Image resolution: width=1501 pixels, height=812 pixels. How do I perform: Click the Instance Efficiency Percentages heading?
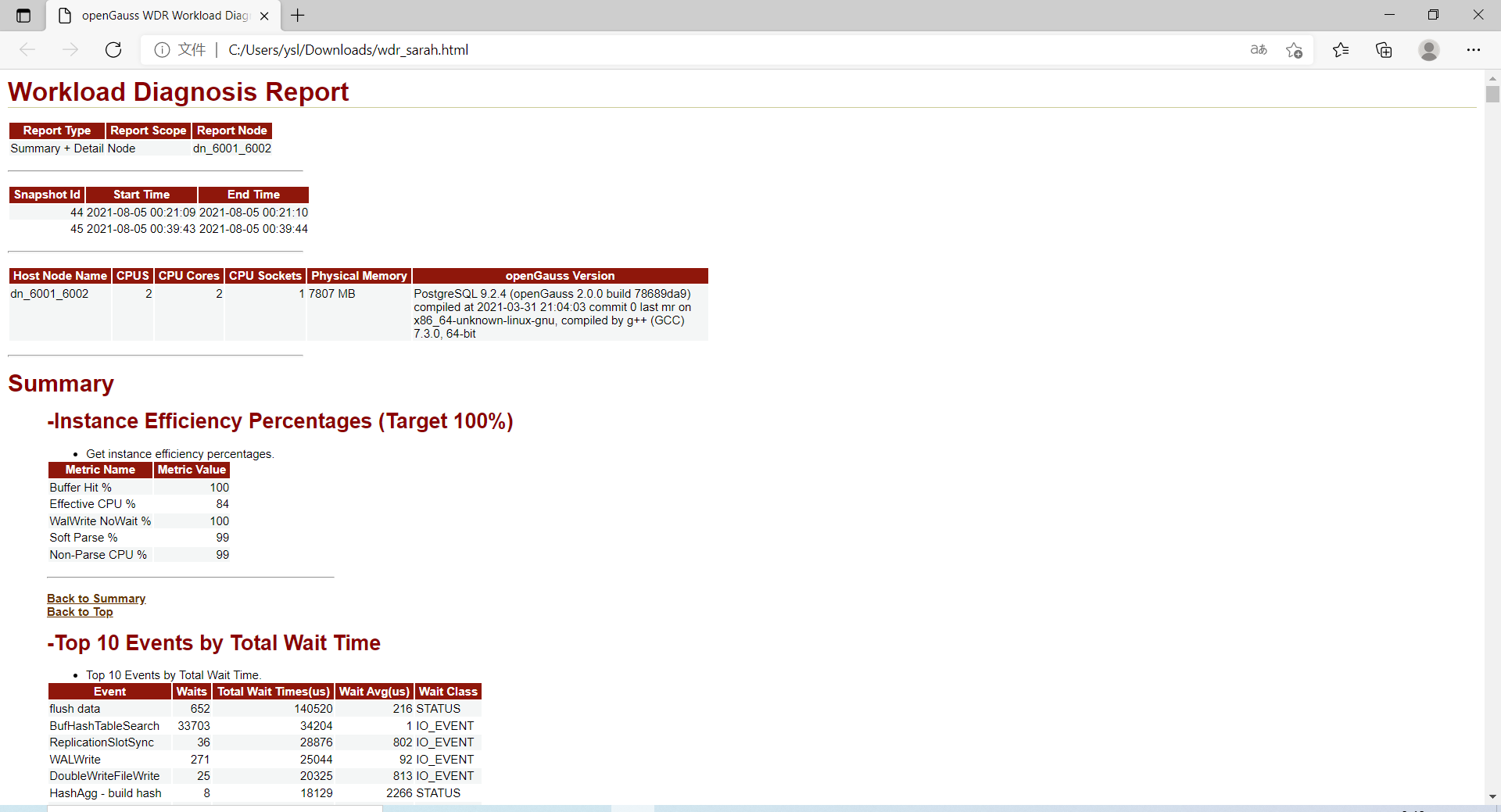280,421
